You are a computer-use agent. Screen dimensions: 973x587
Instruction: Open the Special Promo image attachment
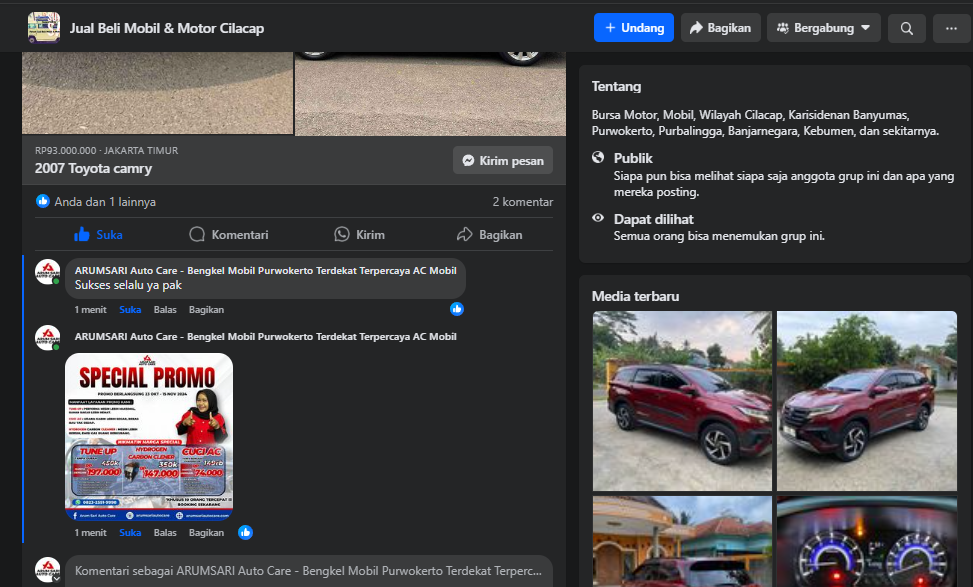point(149,437)
